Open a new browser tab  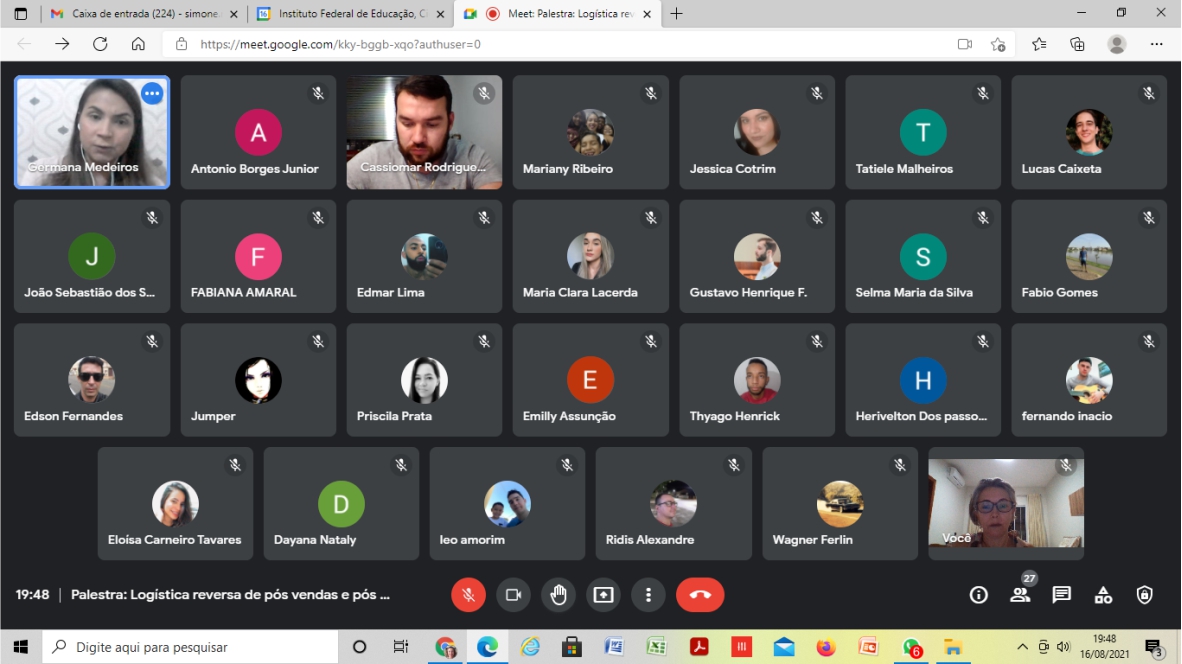pos(677,14)
